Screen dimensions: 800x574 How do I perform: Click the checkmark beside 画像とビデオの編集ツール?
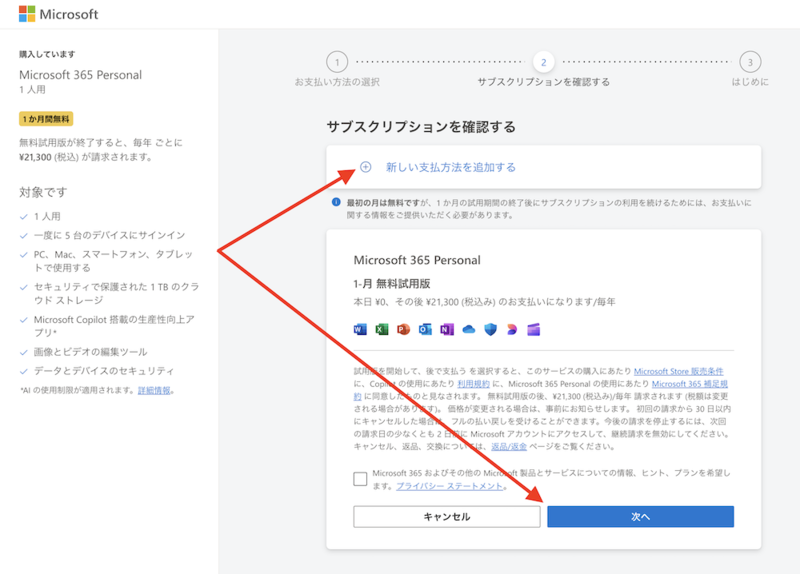pos(23,352)
